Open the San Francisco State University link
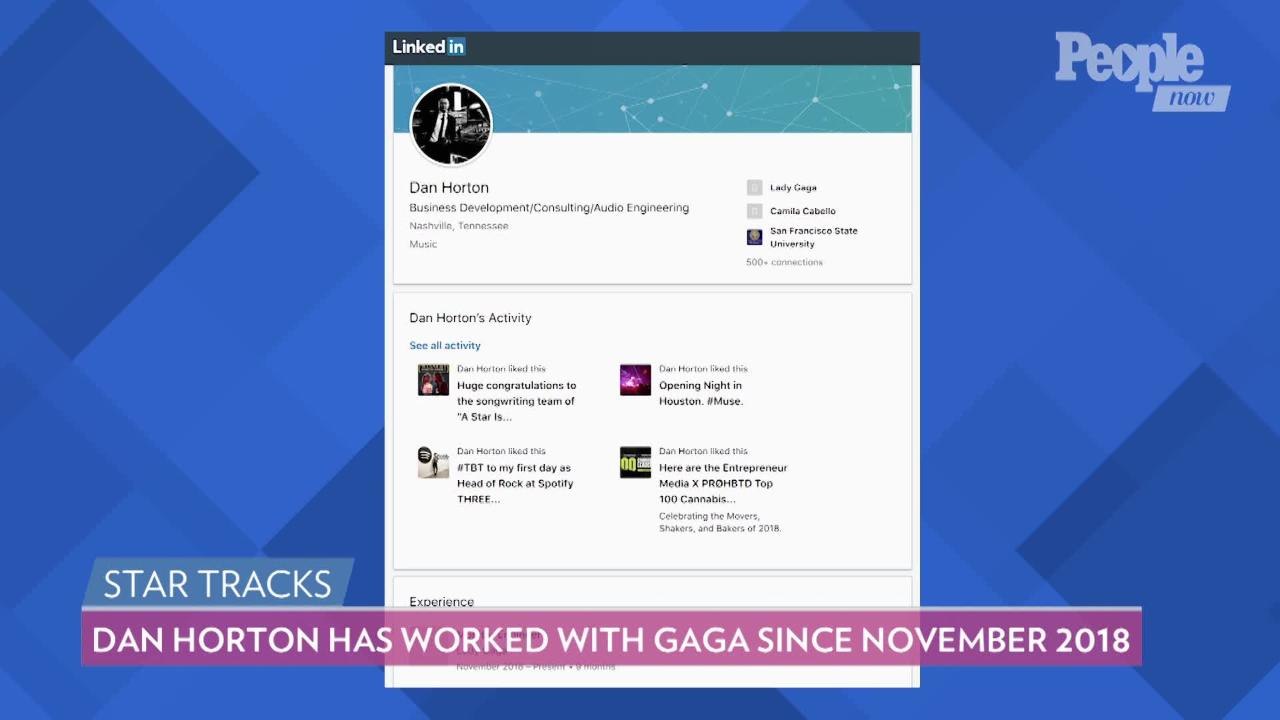Image resolution: width=1280 pixels, height=720 pixels. (814, 237)
